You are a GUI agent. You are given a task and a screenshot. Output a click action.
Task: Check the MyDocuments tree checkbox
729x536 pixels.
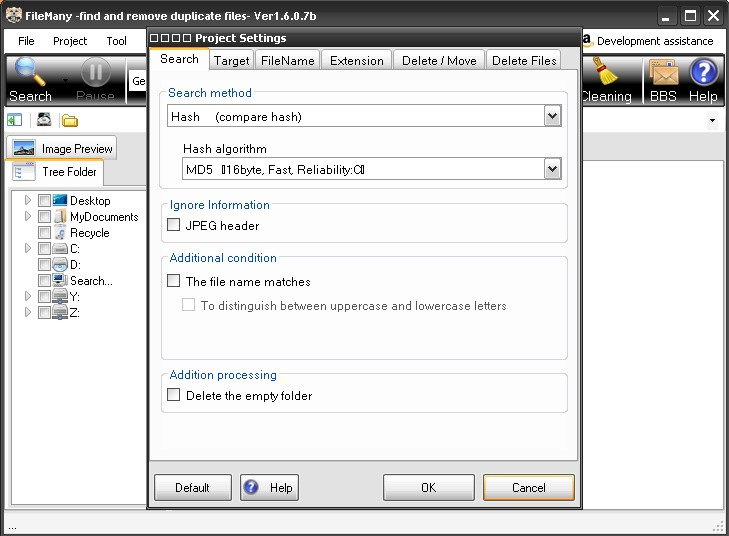pyautogui.click(x=44, y=217)
